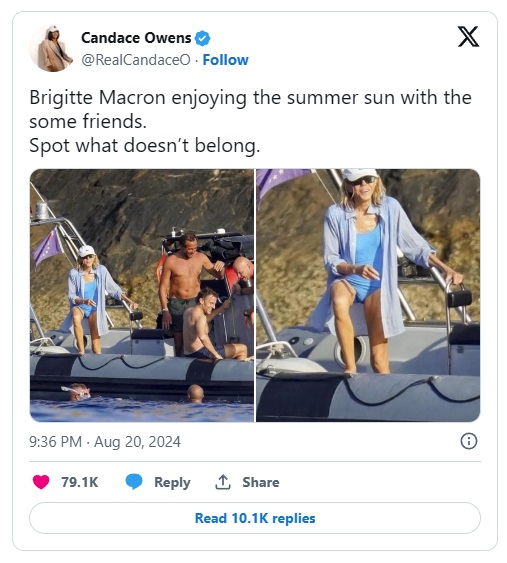The image size is (507, 563).
Task: Open Read 10.1K replies button
Action: [x=255, y=518]
